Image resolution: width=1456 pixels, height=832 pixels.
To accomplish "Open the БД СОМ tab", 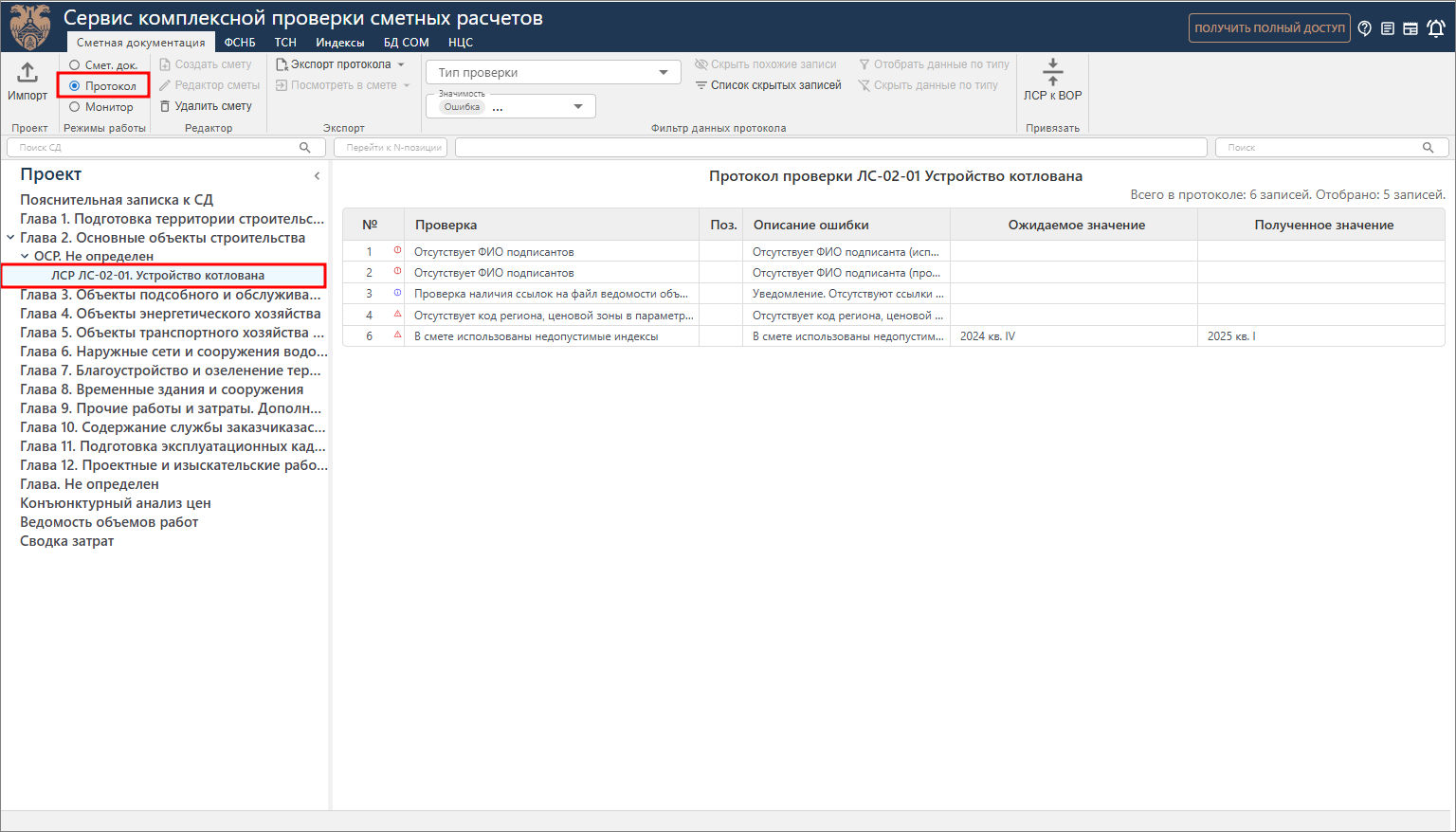I will click(406, 43).
